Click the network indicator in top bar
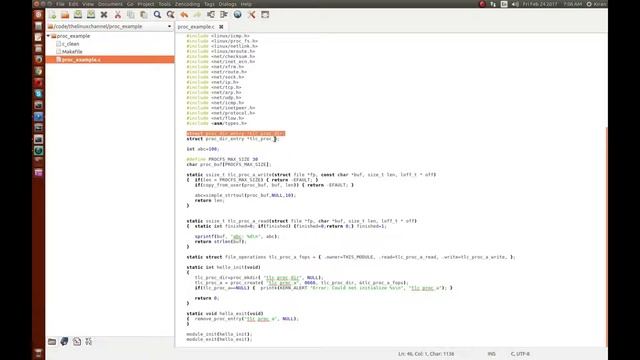 click(x=493, y=4)
